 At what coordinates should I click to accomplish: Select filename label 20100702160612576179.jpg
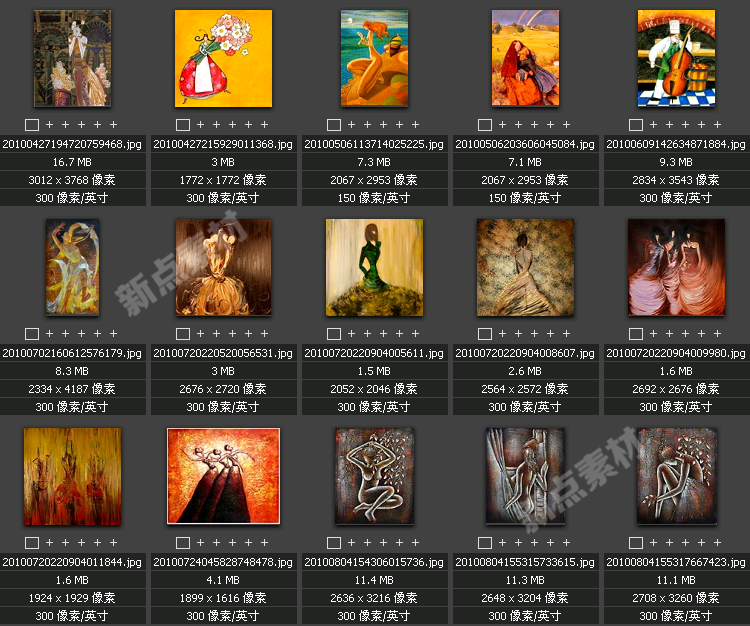click(72, 353)
